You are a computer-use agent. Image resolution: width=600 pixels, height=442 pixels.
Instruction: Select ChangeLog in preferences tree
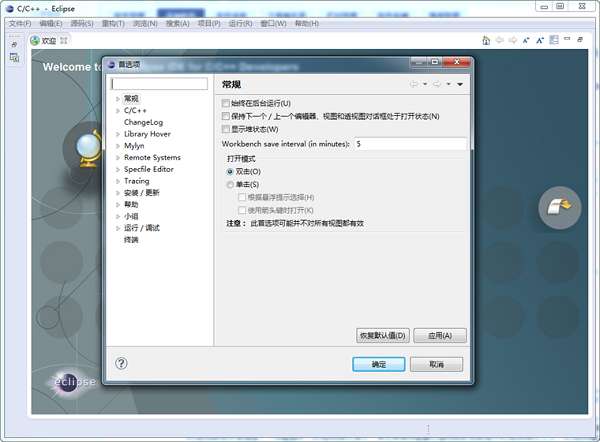[143, 122]
